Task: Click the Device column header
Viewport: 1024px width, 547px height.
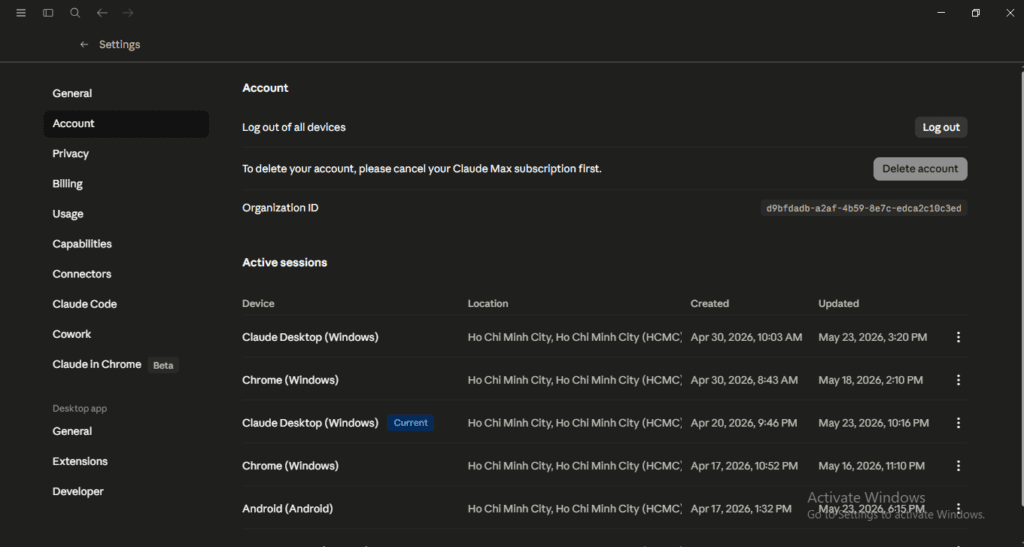Action: click(x=258, y=304)
